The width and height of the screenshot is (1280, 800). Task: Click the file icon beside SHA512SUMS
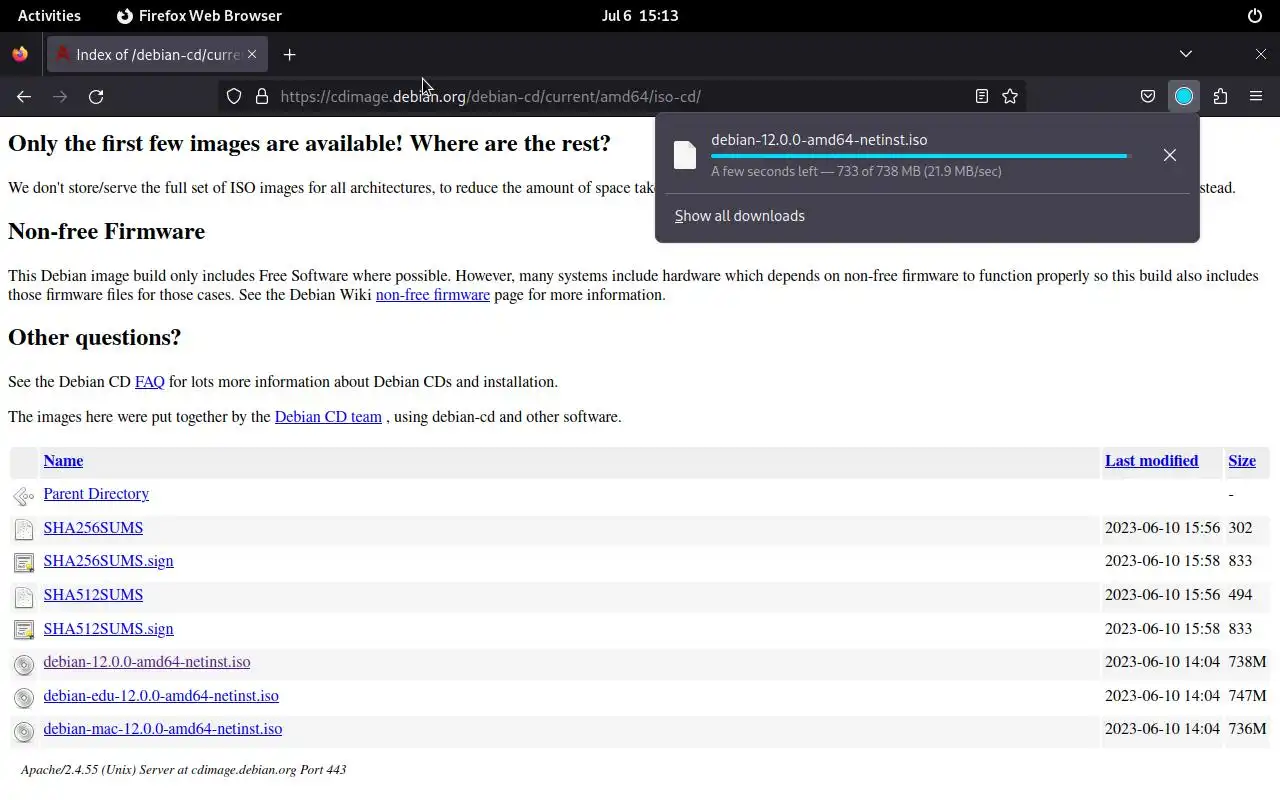pos(24,597)
